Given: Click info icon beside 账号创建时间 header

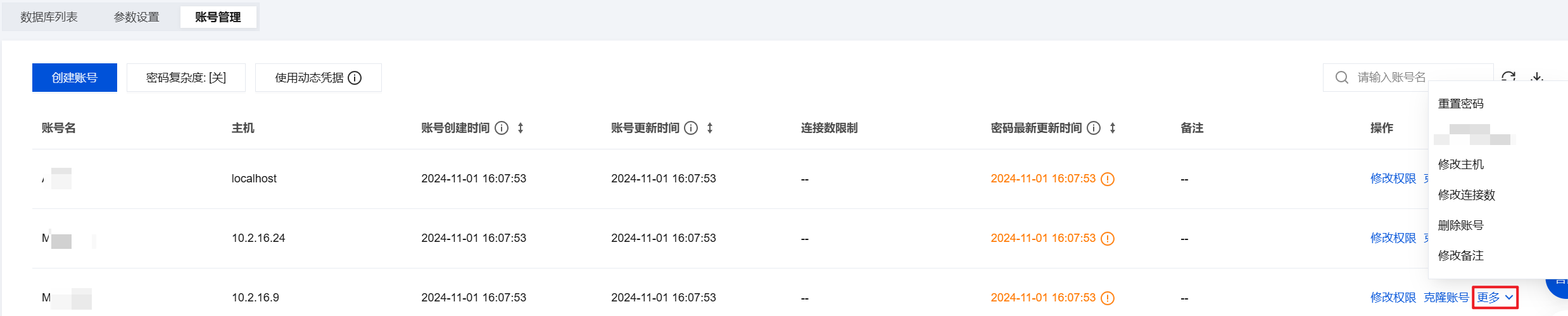Looking at the screenshot, I should click(x=502, y=128).
